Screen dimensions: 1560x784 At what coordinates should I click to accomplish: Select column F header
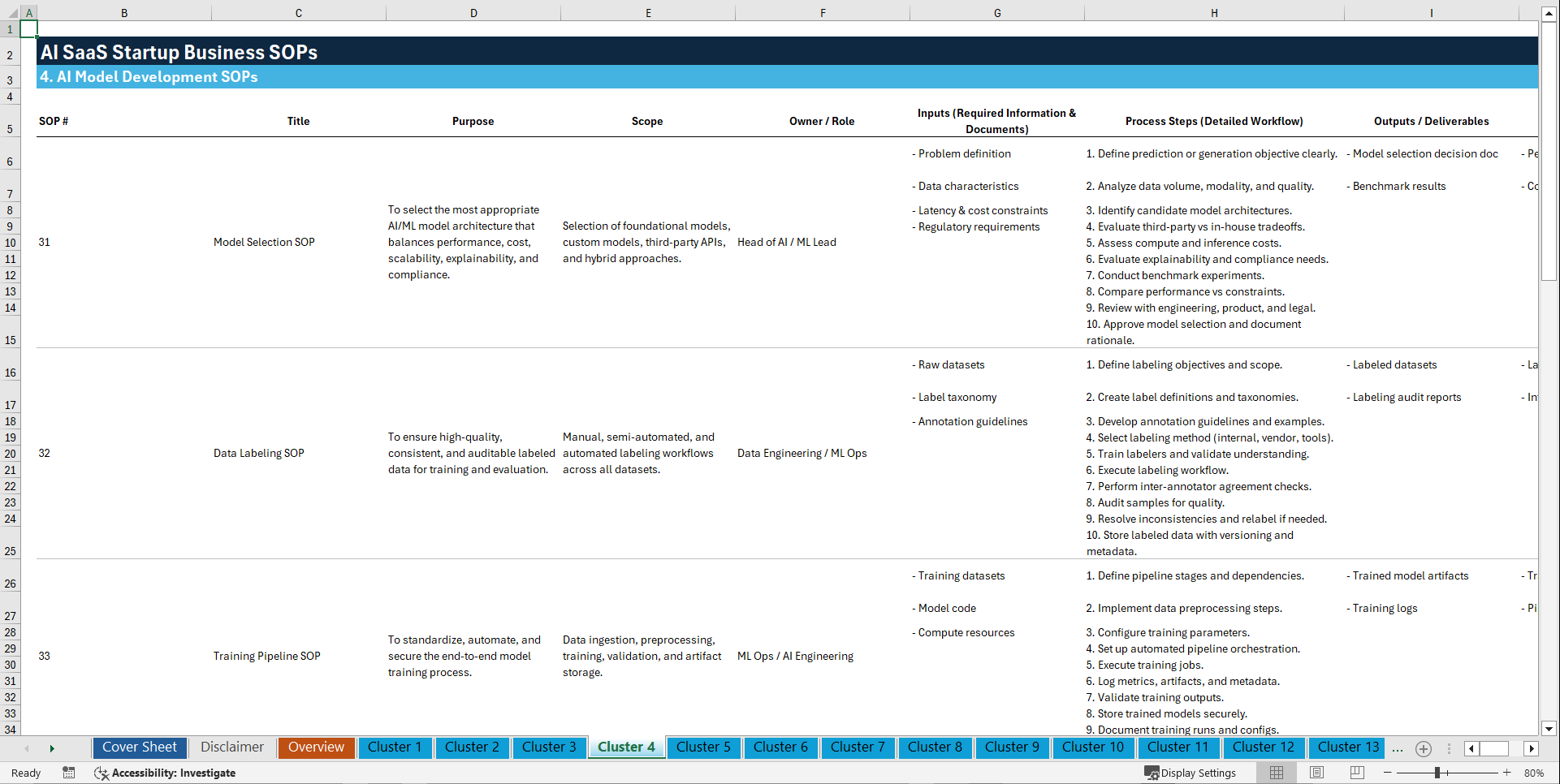[823, 13]
